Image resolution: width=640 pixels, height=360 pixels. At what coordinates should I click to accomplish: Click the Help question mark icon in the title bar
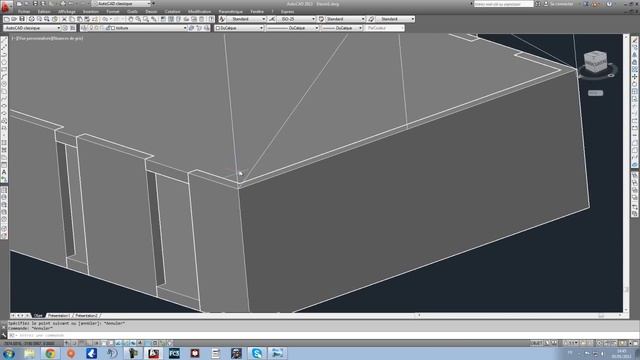[609, 4]
